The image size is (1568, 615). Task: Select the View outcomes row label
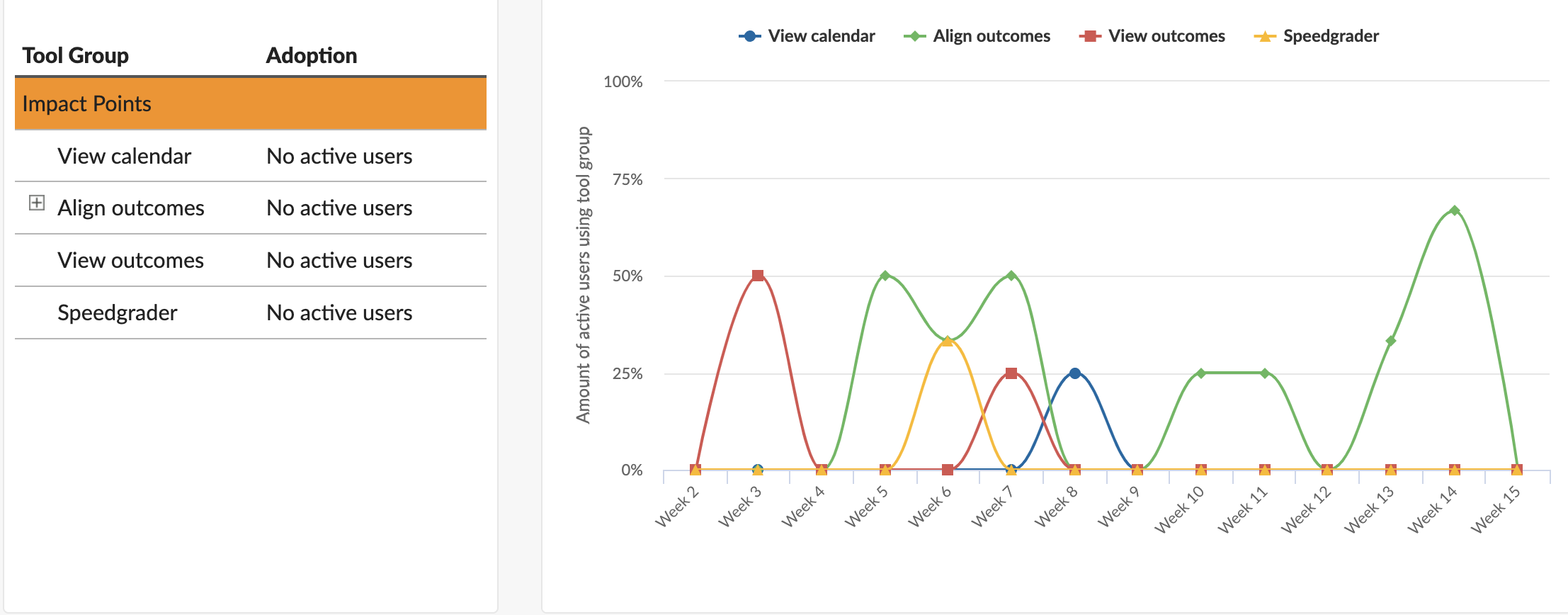tap(131, 260)
